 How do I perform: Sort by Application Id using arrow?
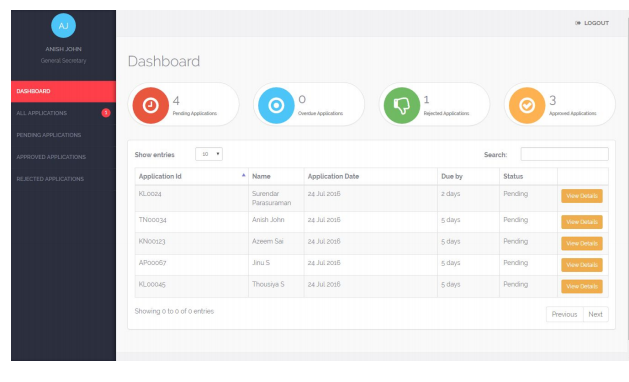click(x=243, y=175)
